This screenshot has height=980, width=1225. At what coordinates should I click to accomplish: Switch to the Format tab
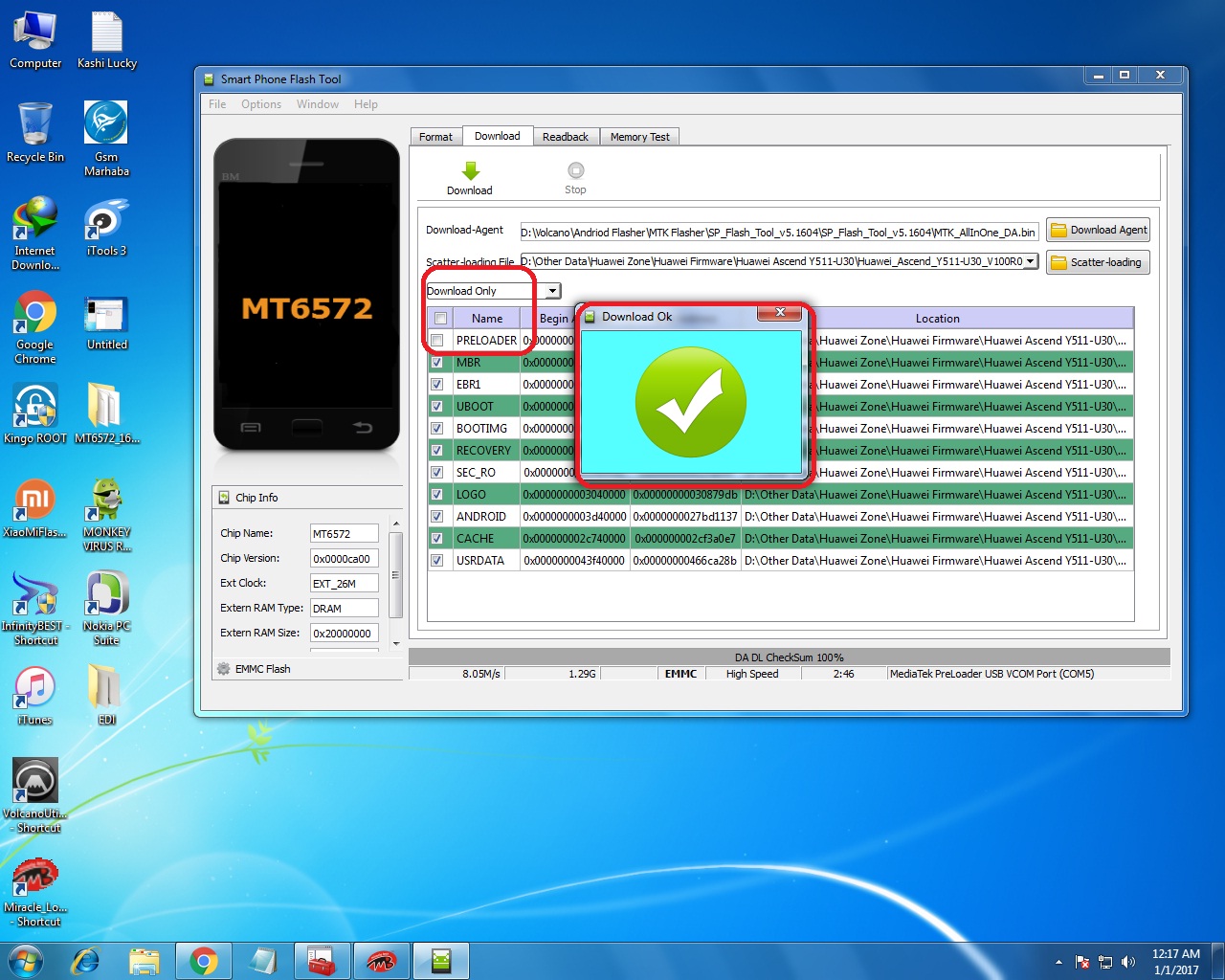(435, 137)
